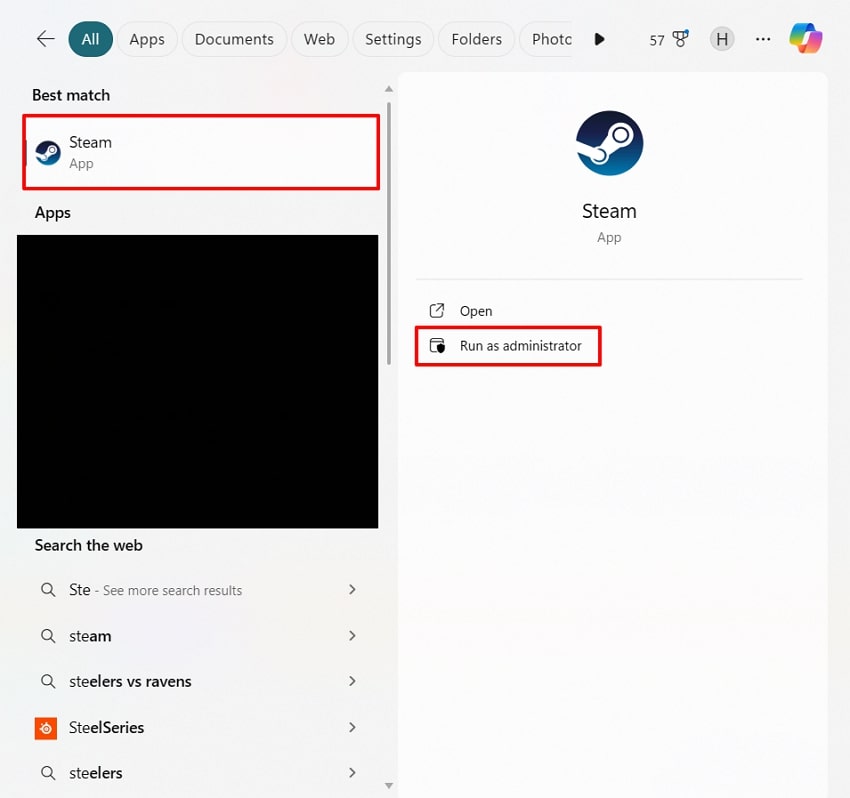
Task: Click the 'Apps' section heading
Action: pos(53,213)
